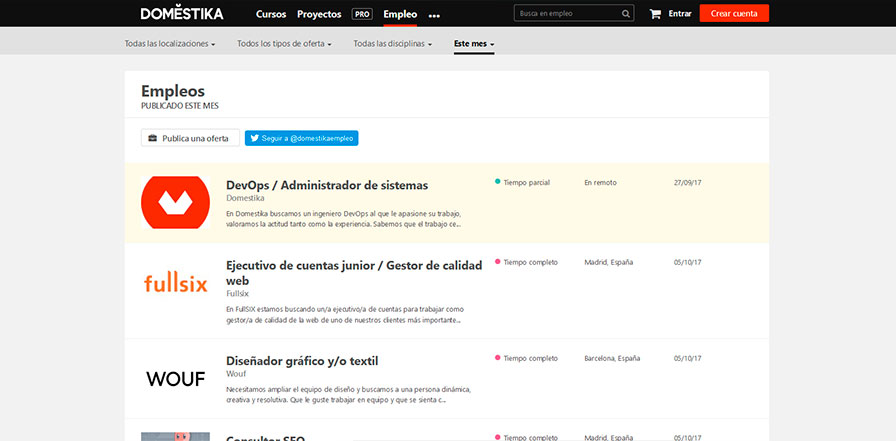This screenshot has width=896, height=441.
Task: Go to the Proyectos section
Action: (319, 14)
